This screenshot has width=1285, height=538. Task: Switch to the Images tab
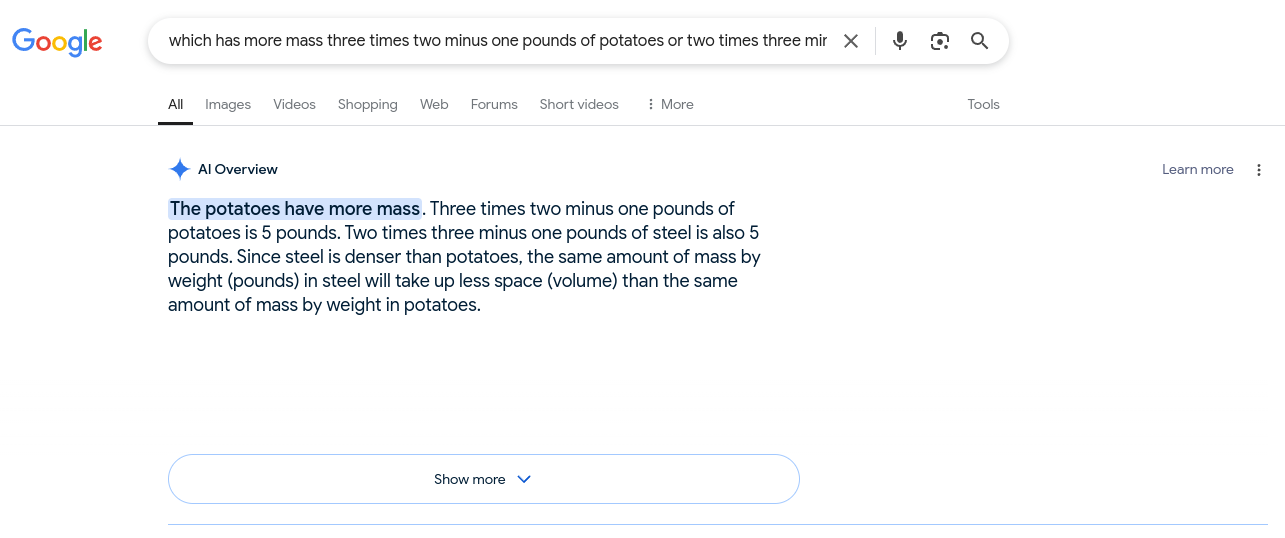click(228, 104)
